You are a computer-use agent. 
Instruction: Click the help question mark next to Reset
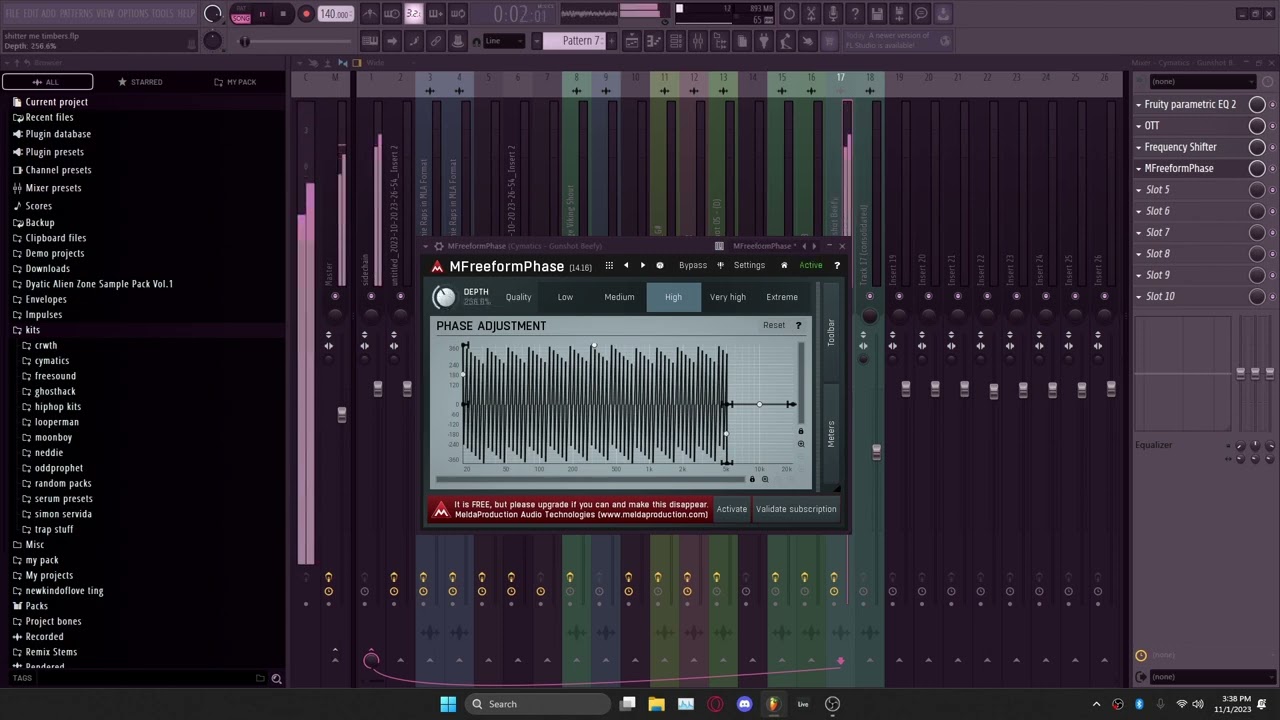pos(798,325)
